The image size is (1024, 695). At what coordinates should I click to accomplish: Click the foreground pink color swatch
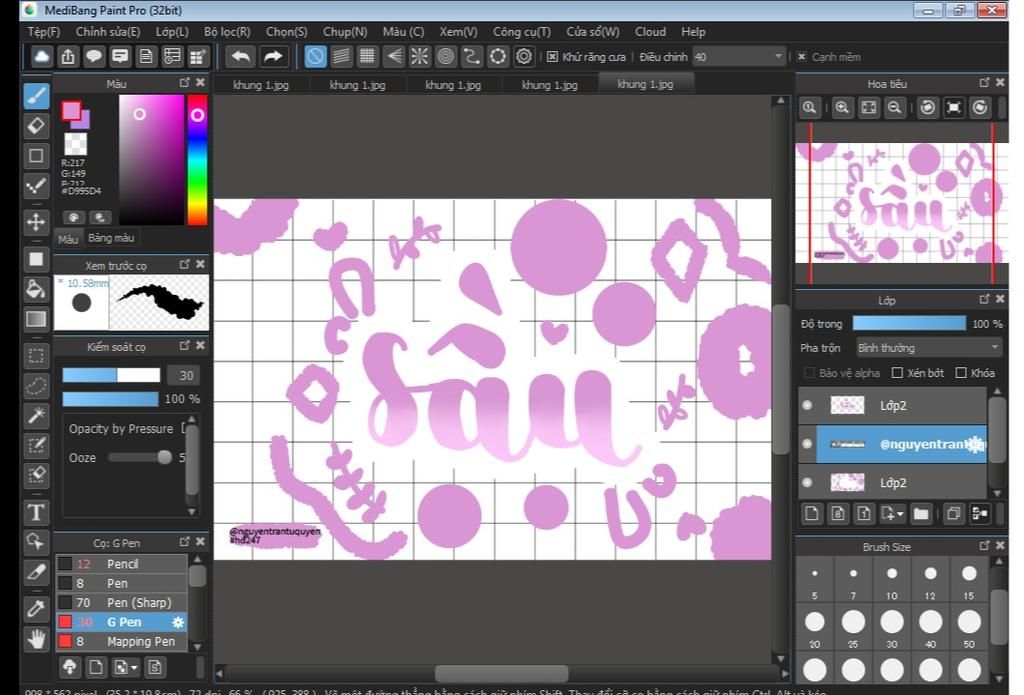coord(71,110)
